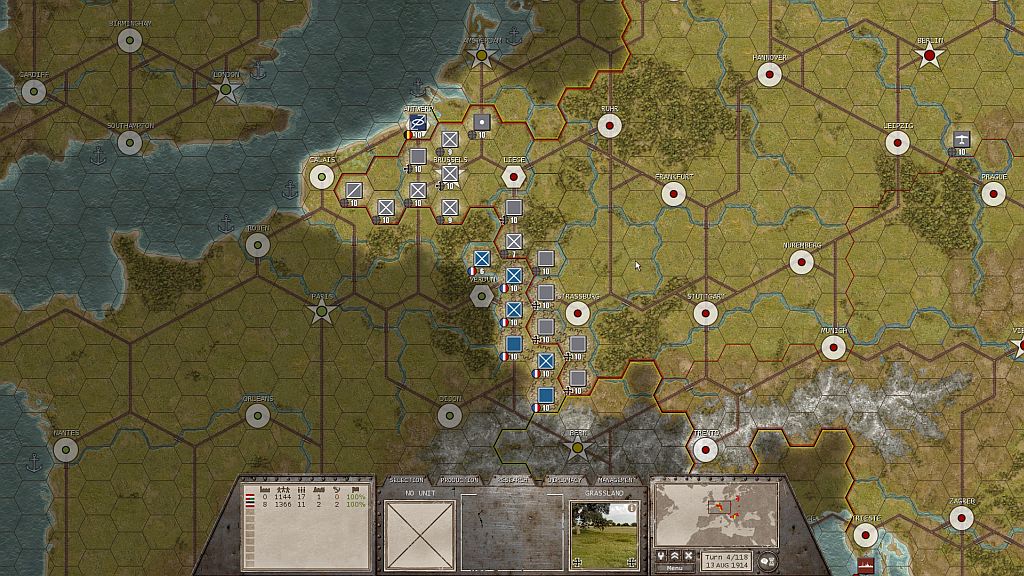This screenshot has width=1024, height=576.
Task: Select the red-white-green flag row in statistics
Action: pos(305,497)
